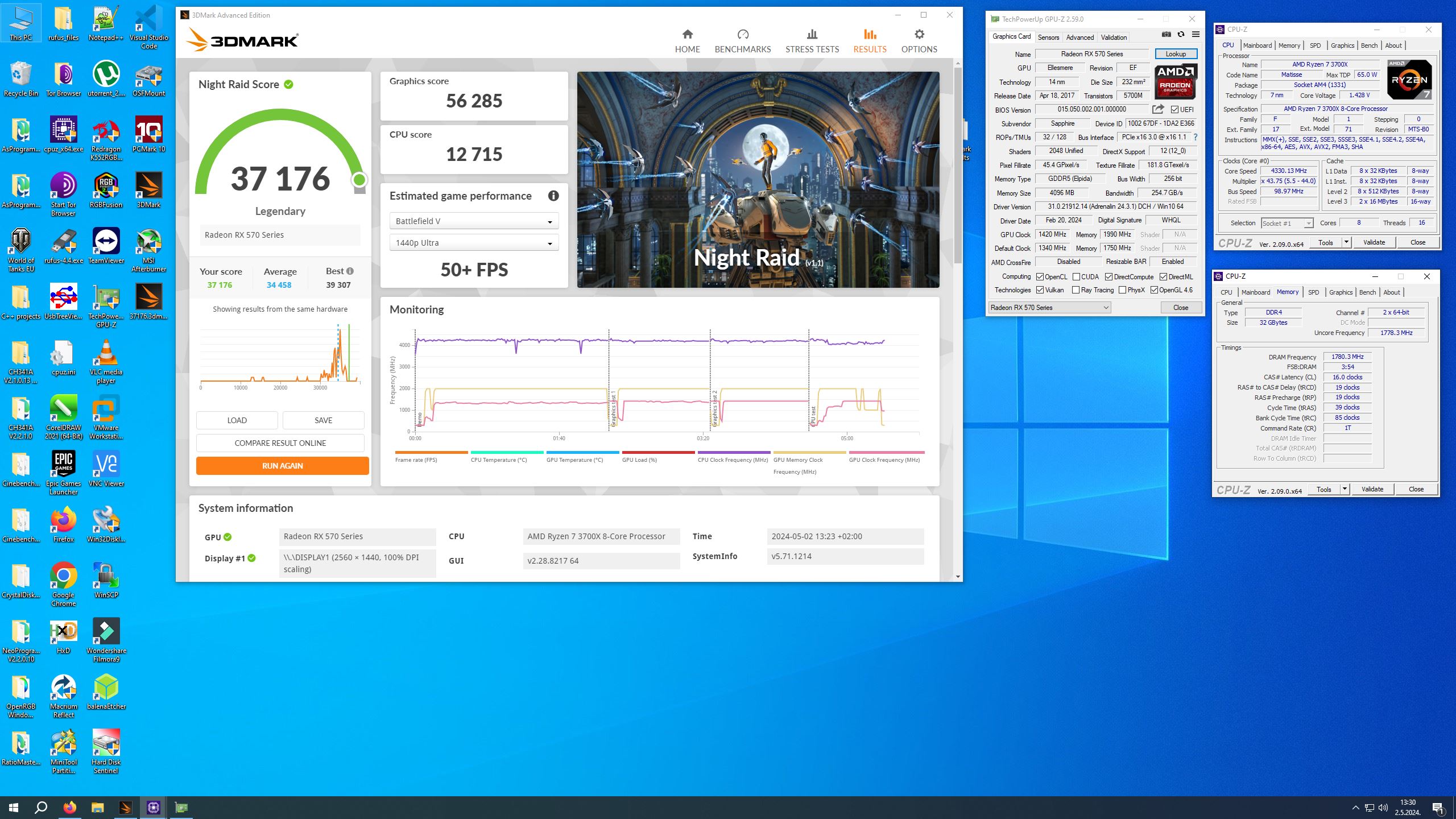This screenshot has width=1456, height=819.
Task: Click the Best score info icon
Action: 350,271
